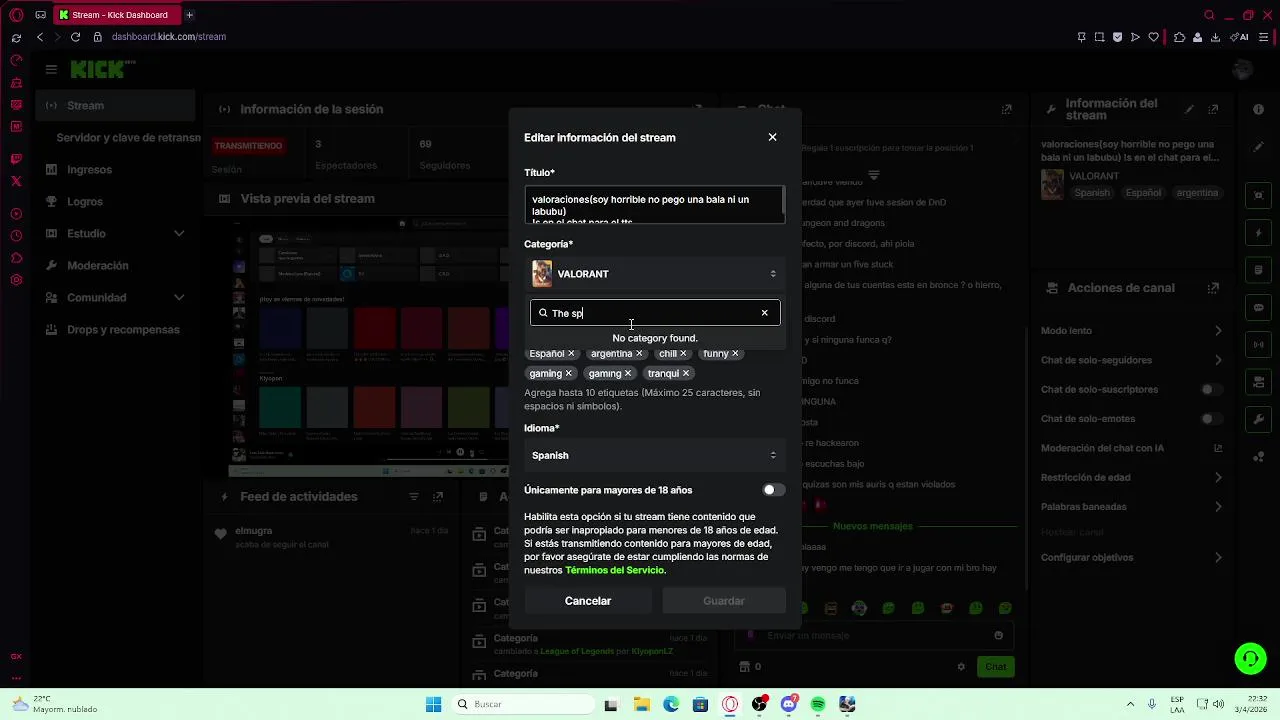1280x720 pixels.
Task: Open the VALORANT category dropdown
Action: coord(655,274)
